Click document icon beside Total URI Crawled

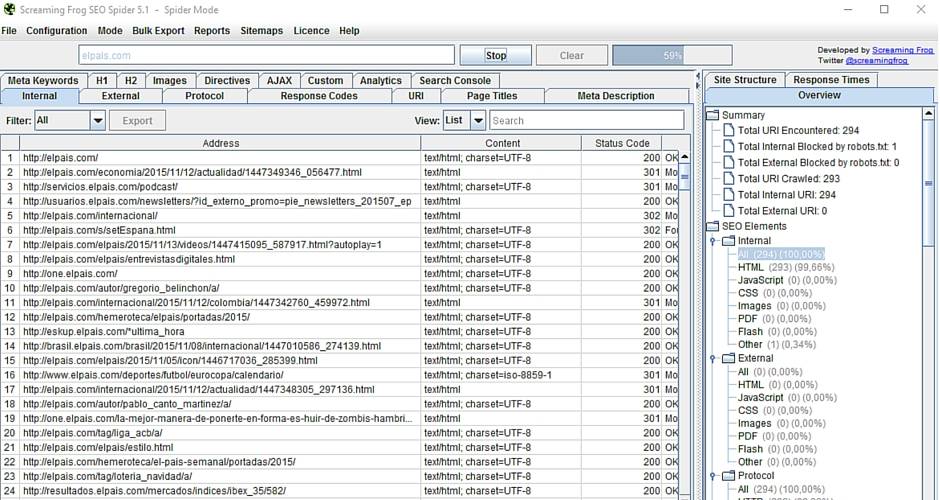point(728,178)
